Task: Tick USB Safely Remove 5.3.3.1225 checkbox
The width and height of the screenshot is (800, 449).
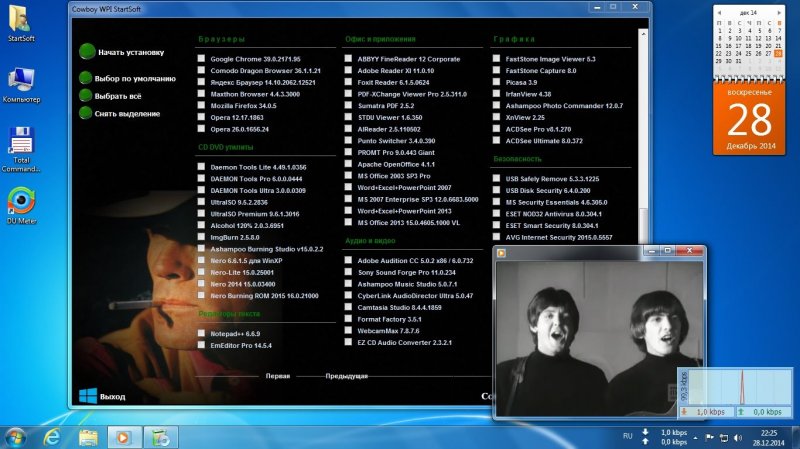Action: 496,178
